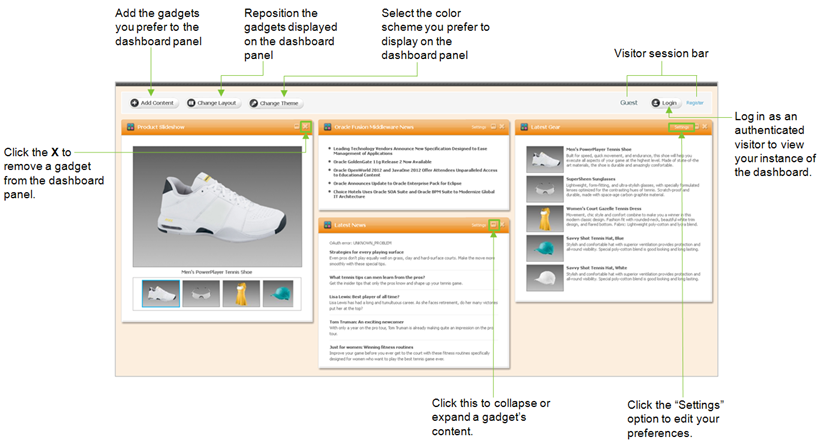Collapse the Product Slideshow gadget
The image size is (819, 444).
(x=297, y=126)
